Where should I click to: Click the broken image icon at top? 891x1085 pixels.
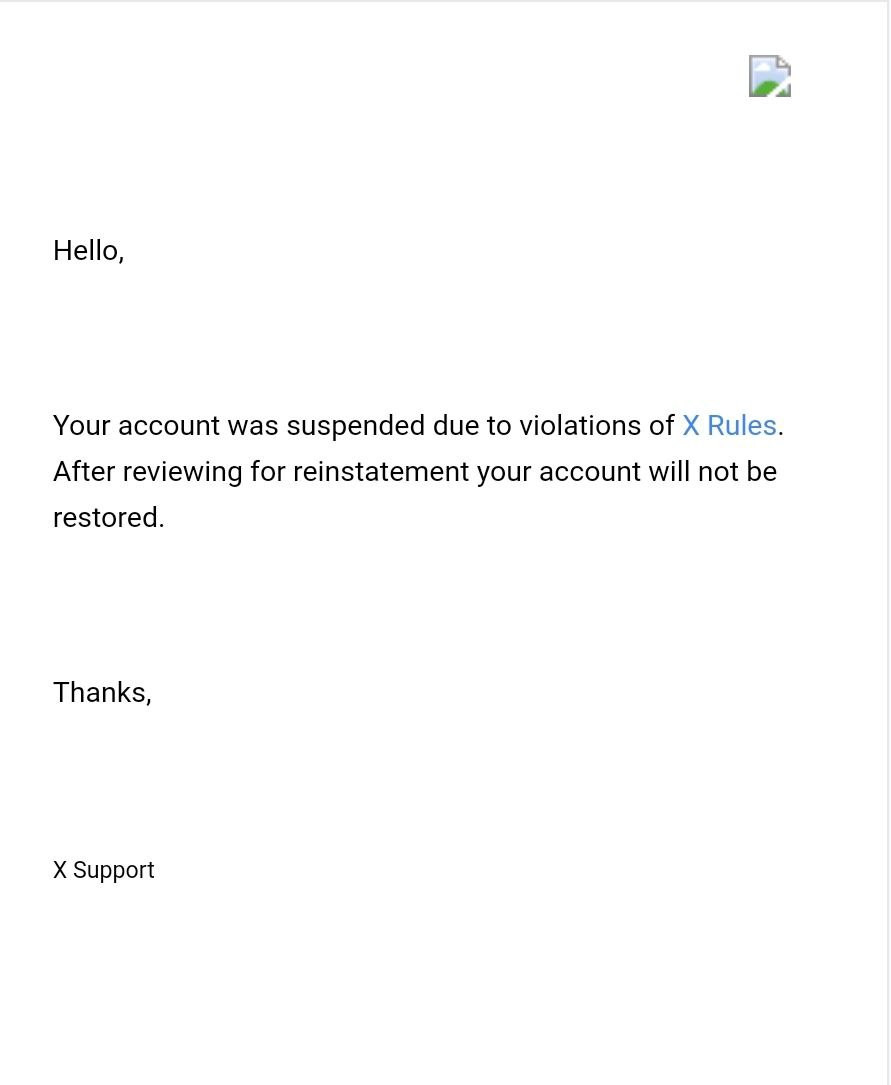770,76
